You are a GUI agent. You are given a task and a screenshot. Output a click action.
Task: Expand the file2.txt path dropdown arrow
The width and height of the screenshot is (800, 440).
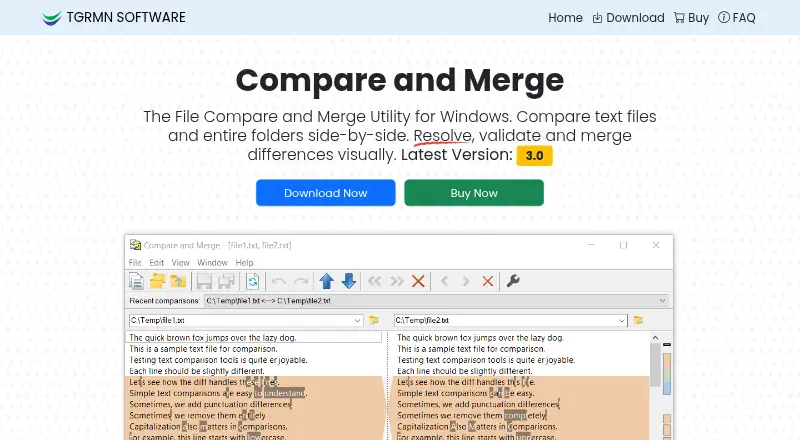[621, 321]
